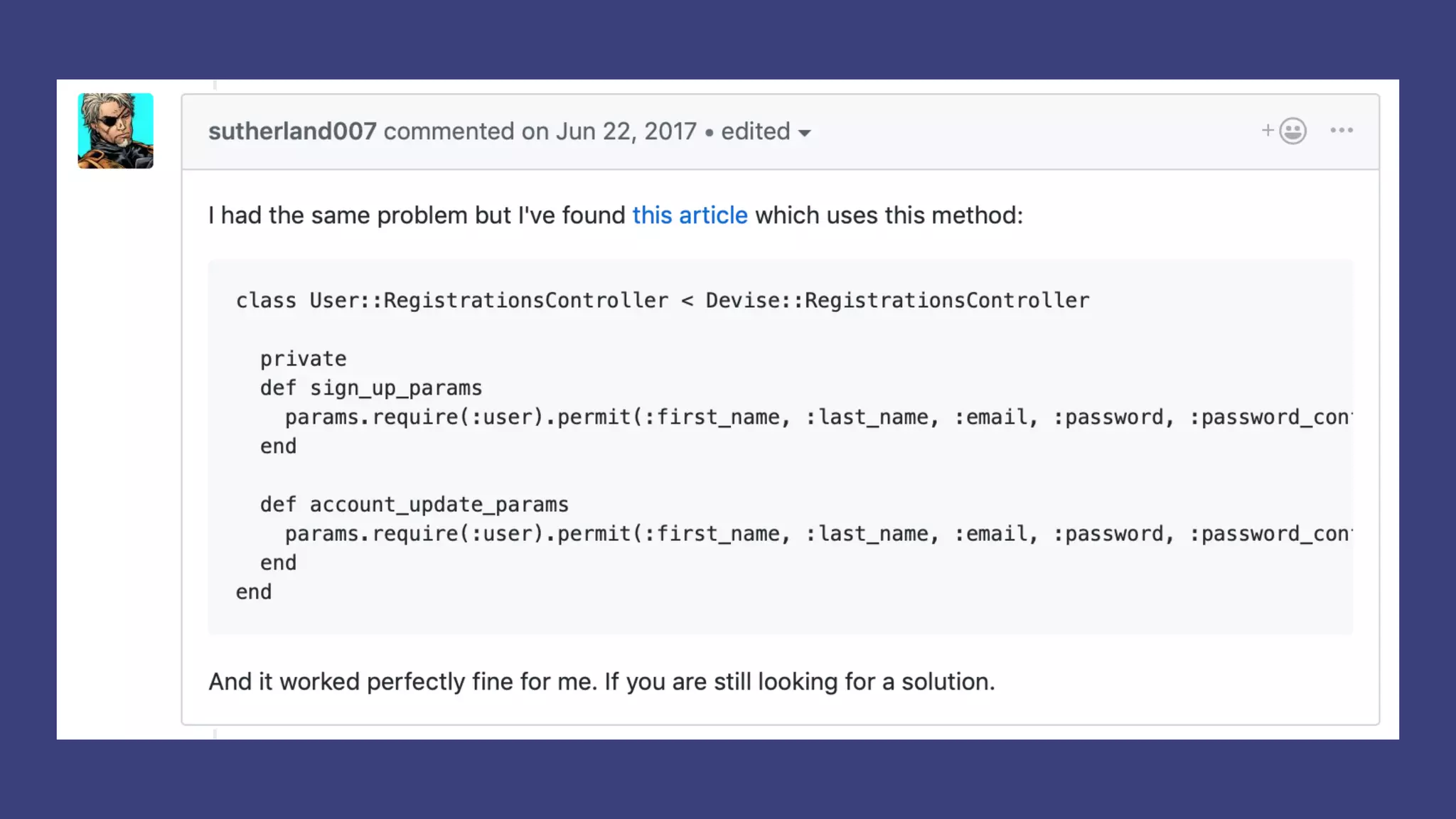Click "Devise::RegistrationsController" in the code block
Screen dimensions: 1456x819
(897, 301)
